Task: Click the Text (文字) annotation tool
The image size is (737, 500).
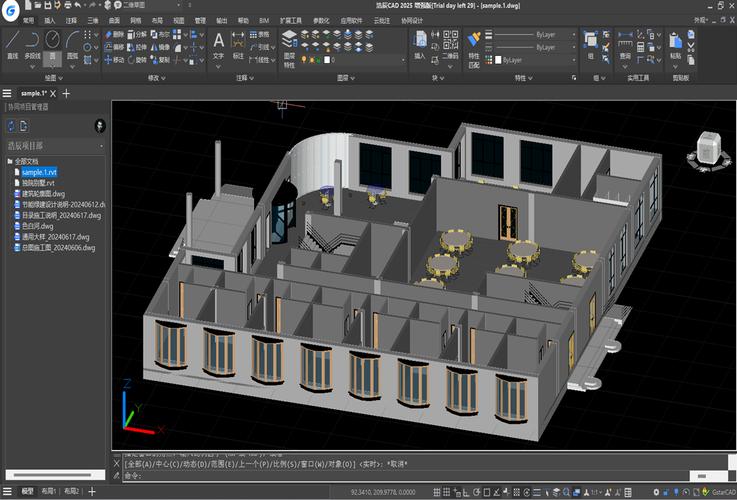Action: coord(218,44)
